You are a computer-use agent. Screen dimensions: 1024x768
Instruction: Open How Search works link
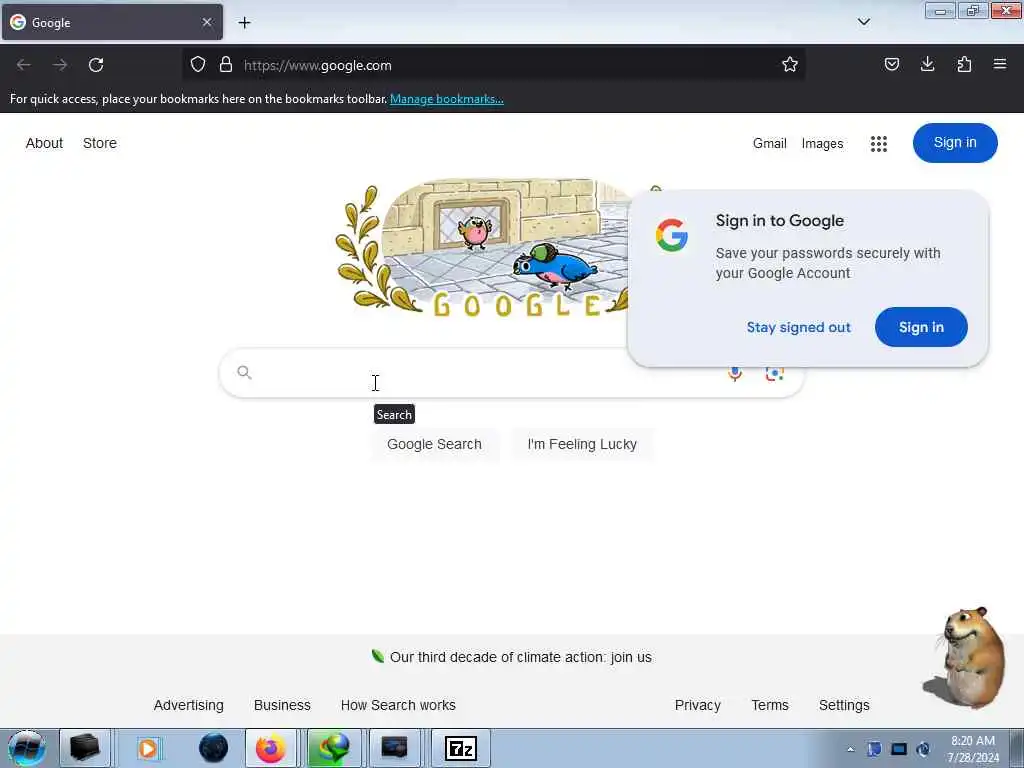click(x=398, y=705)
